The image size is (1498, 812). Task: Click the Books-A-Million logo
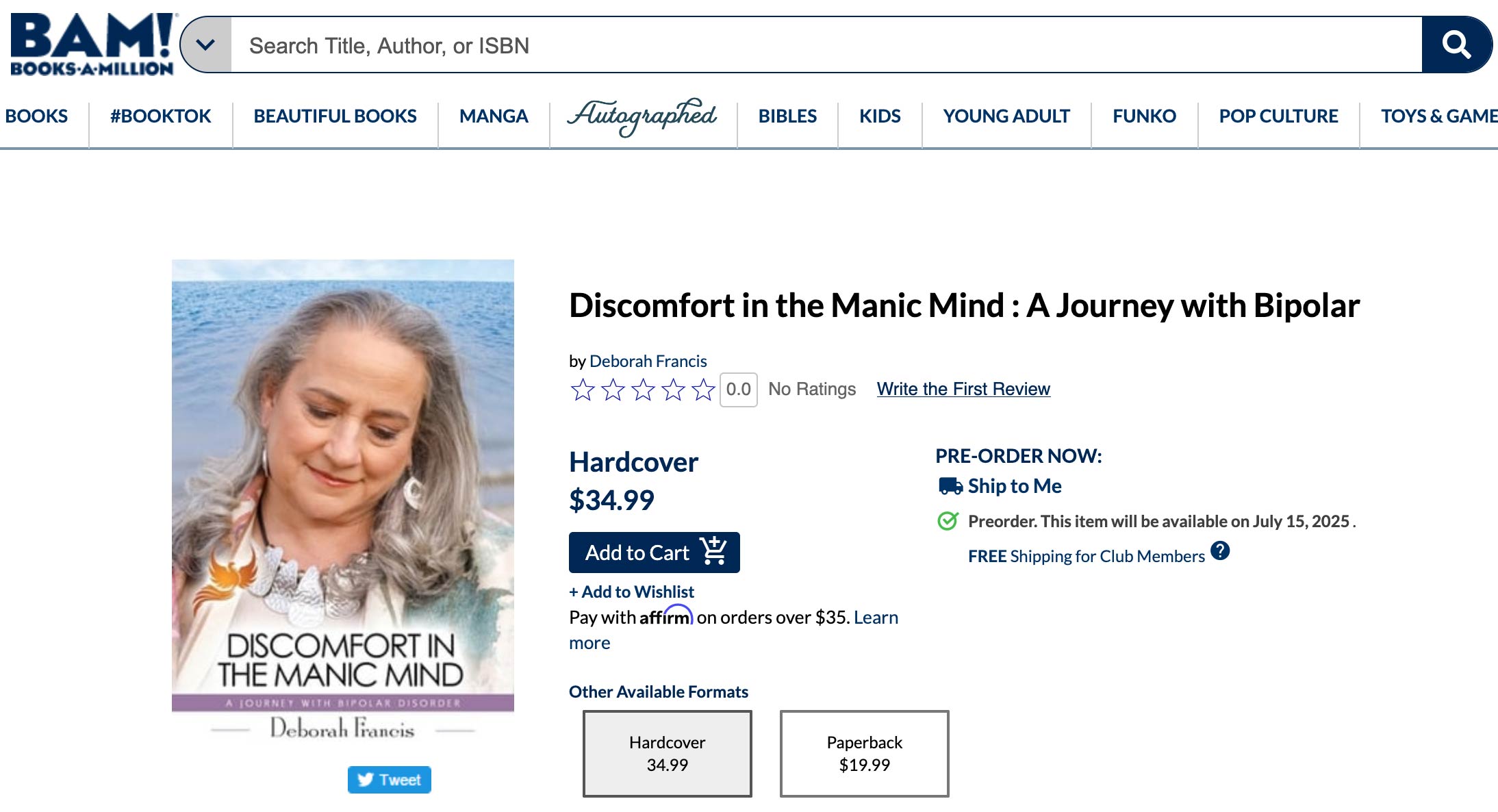pos(92,44)
